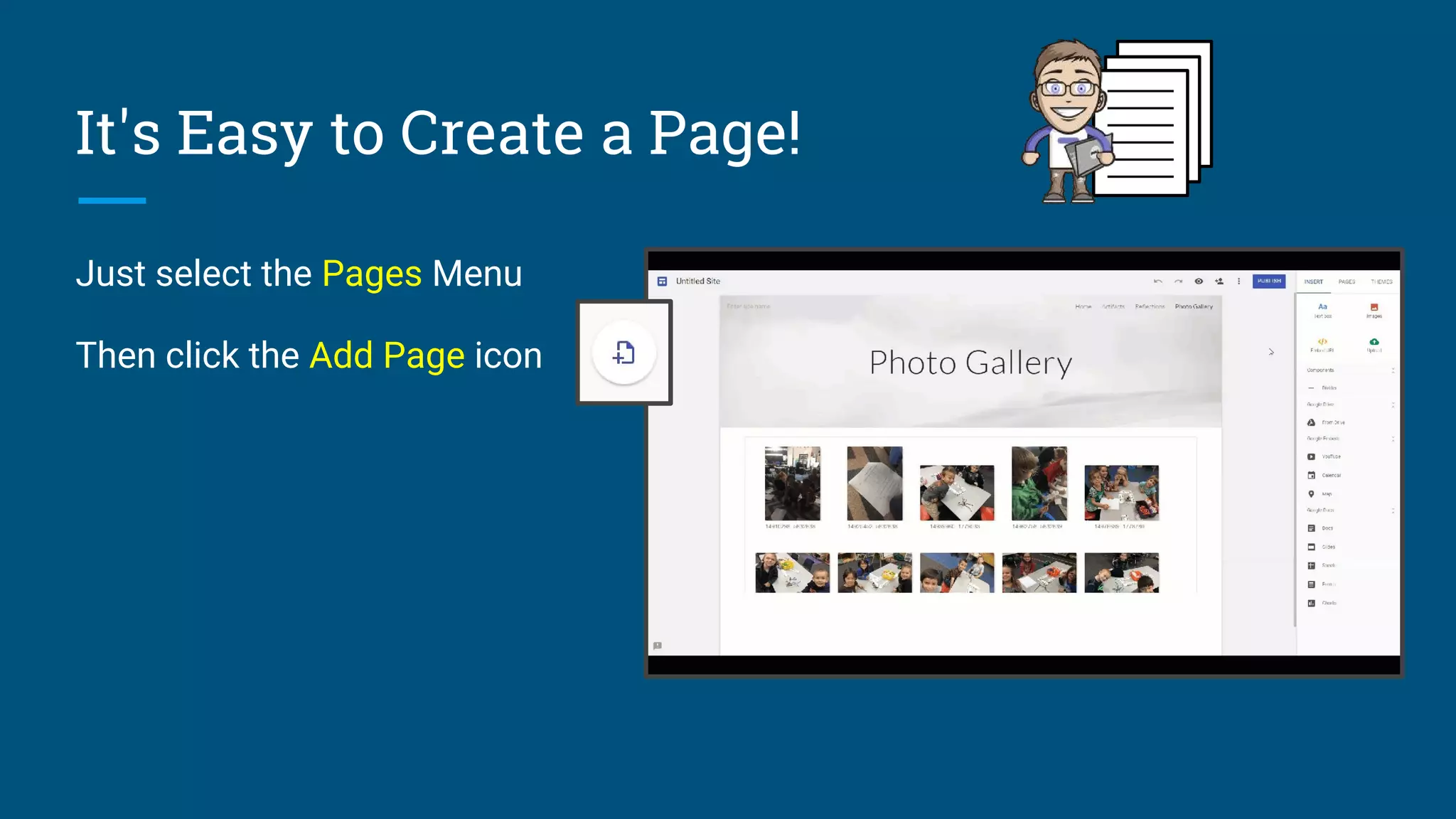The image size is (1456, 819).
Task: Undo the last edit
Action: [x=1158, y=282]
